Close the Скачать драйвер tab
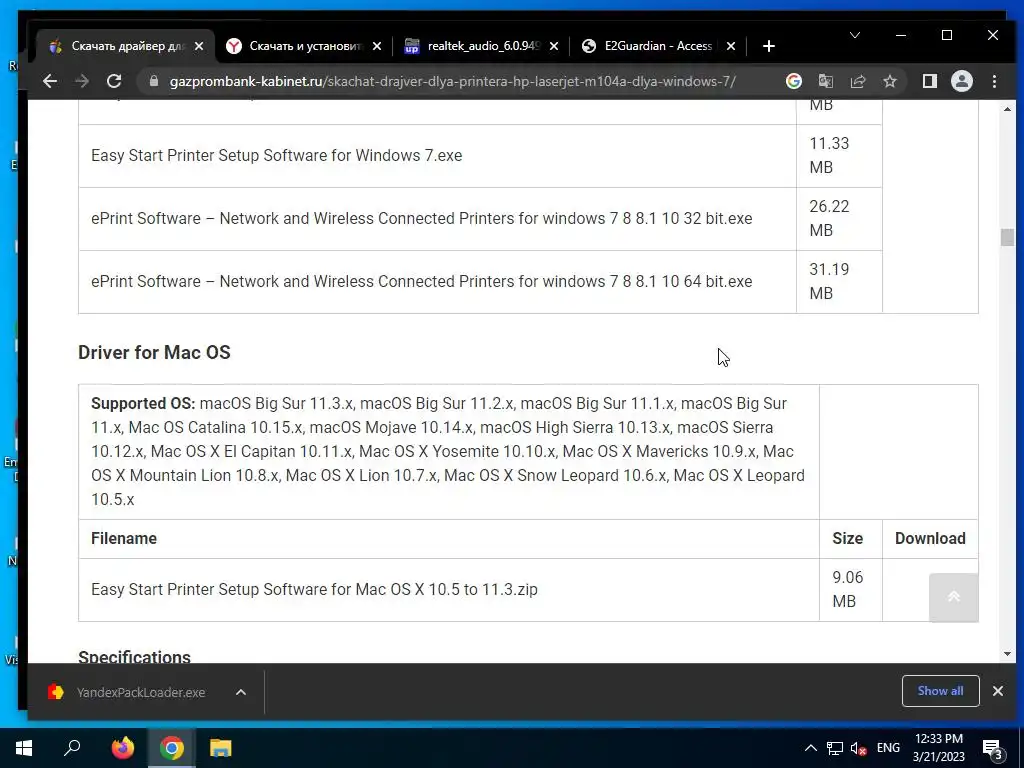 pyautogui.click(x=199, y=46)
